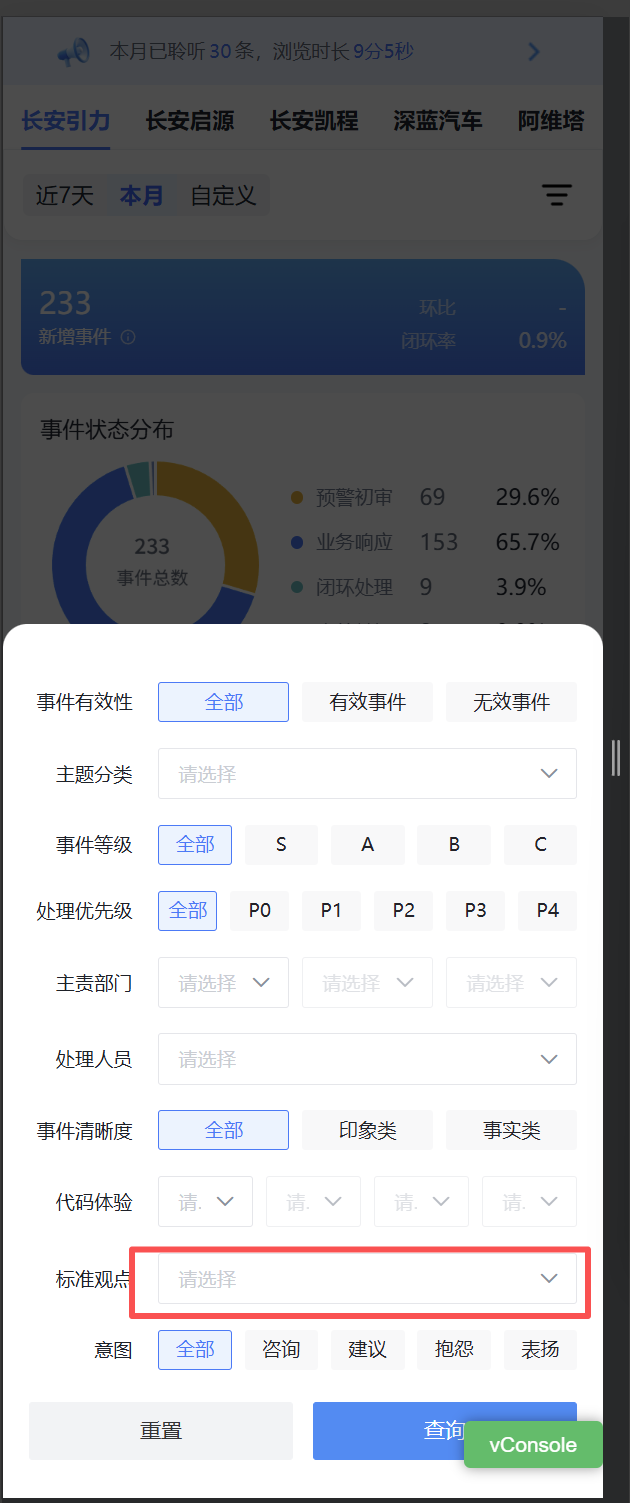Choose priority P2 option
This screenshot has width=630, height=1503.
(403, 911)
